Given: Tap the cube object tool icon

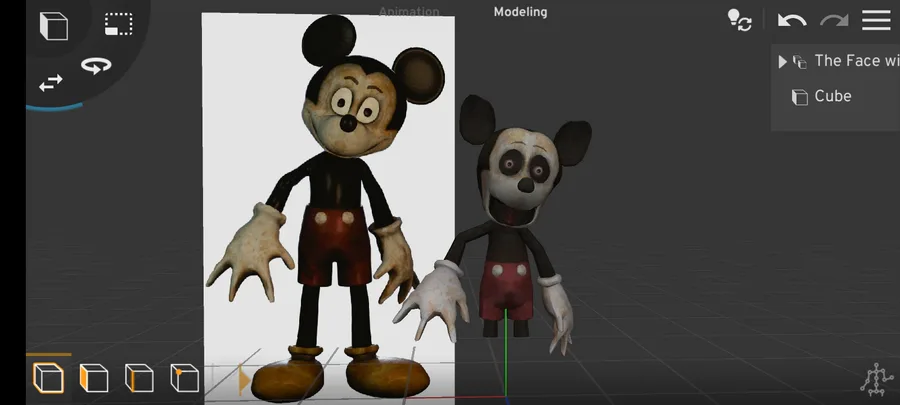Looking at the screenshot, I should pos(53,26).
